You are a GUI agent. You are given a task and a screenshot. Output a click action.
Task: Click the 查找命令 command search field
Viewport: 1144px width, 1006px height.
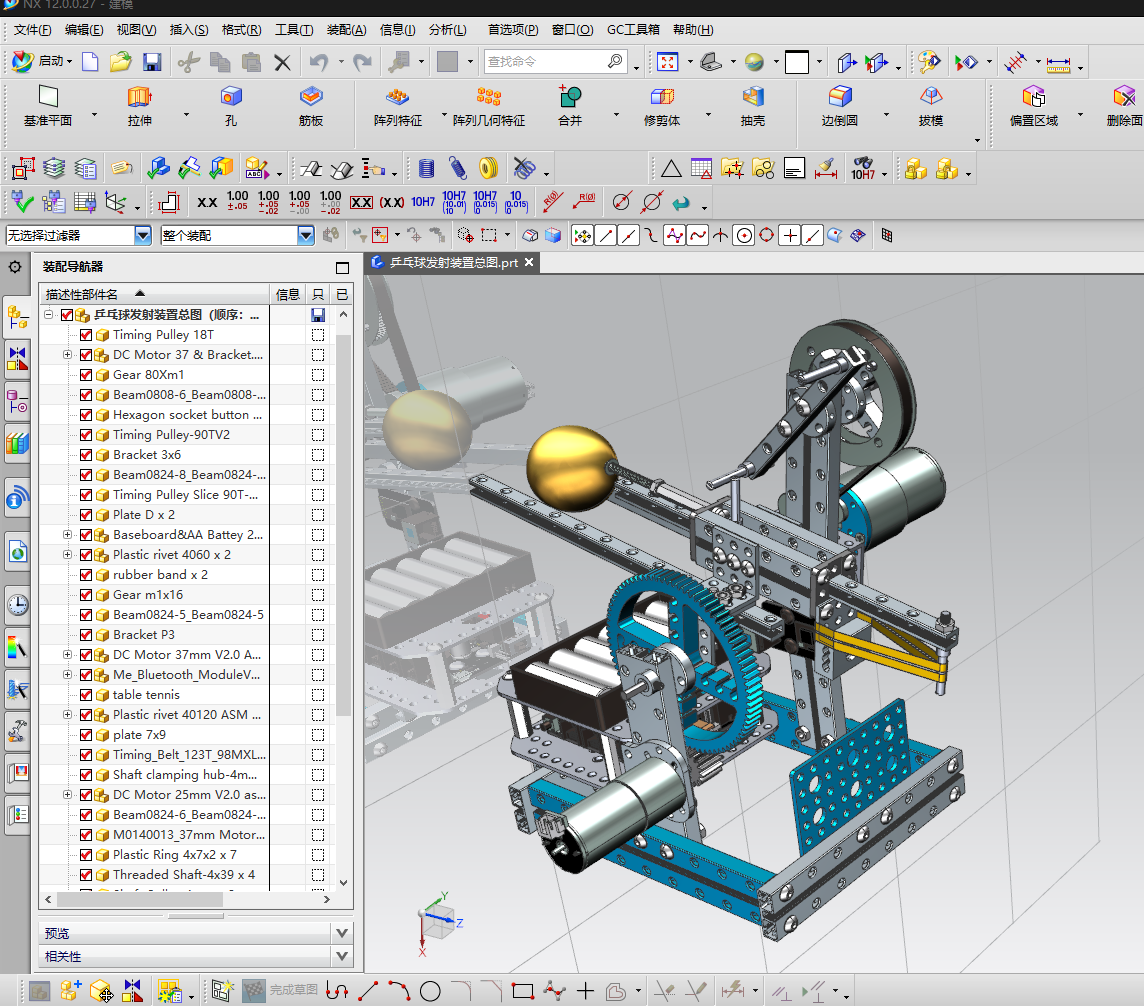pos(545,62)
